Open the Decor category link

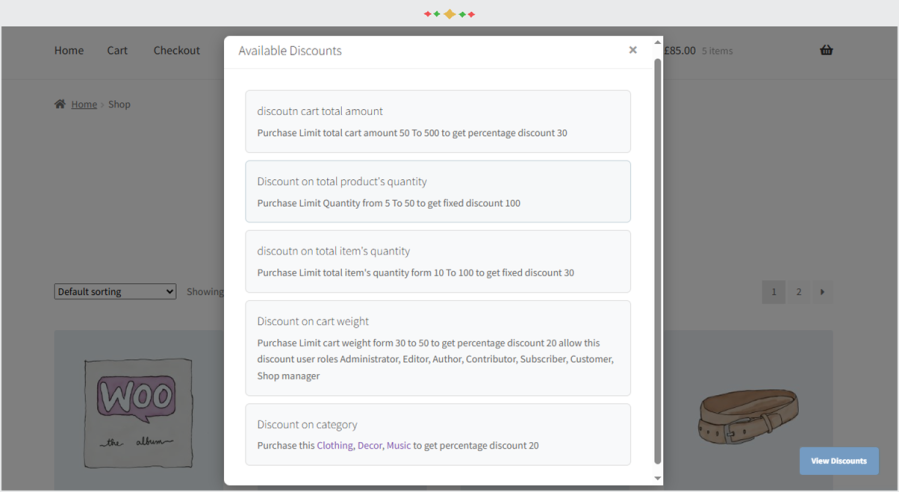coord(369,446)
